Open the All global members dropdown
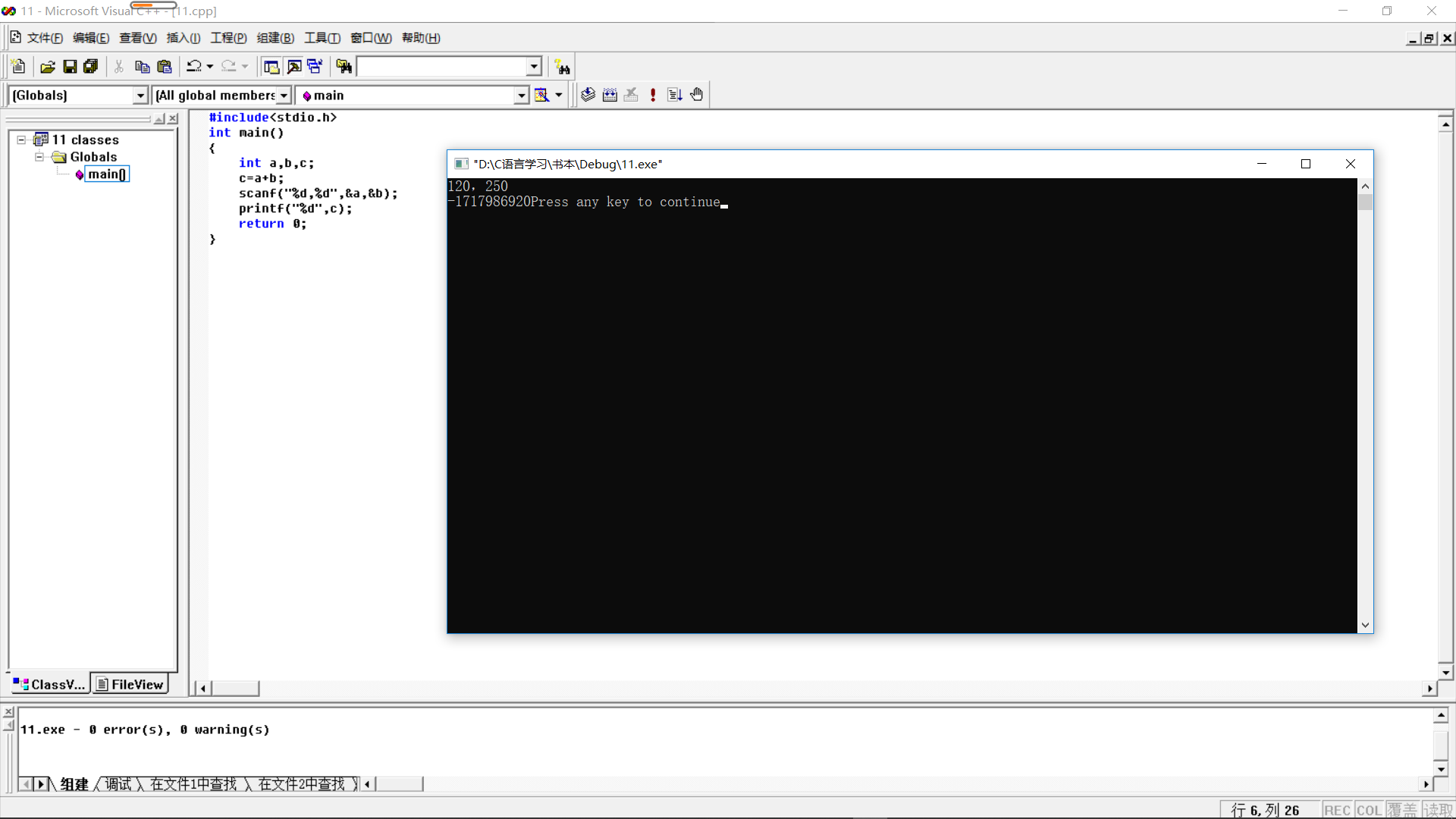Screen dimensions: 1456x819 284,96
